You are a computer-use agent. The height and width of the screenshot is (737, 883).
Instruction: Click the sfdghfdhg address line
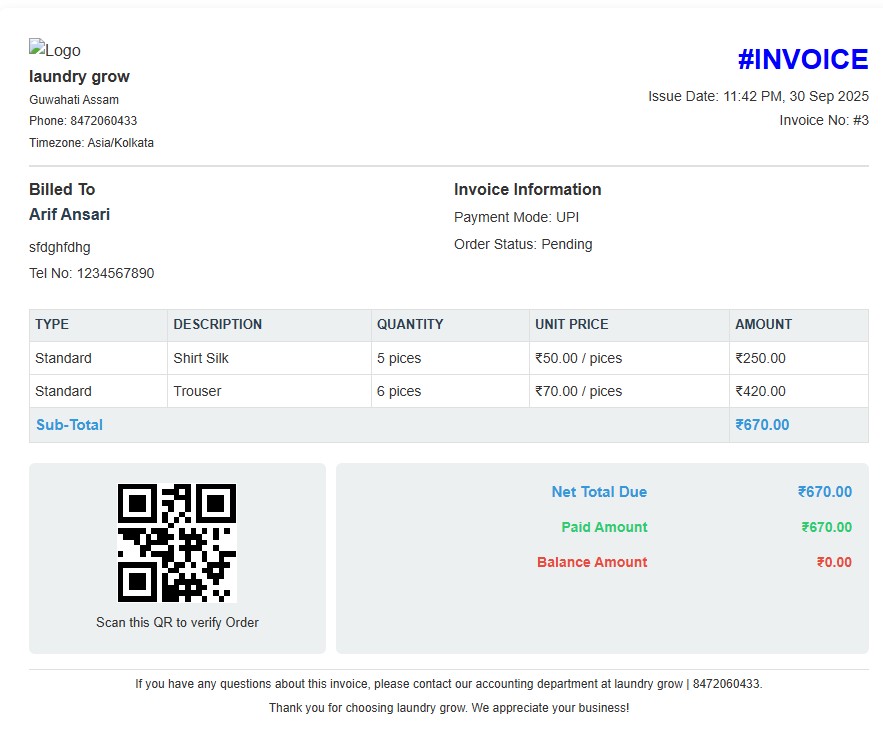tap(60, 247)
